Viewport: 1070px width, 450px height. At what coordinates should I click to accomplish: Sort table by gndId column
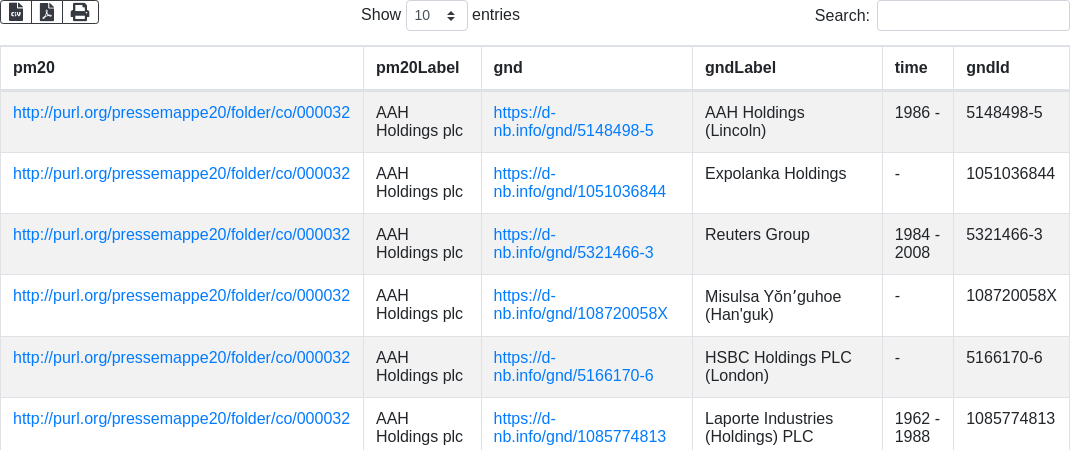[1011, 68]
